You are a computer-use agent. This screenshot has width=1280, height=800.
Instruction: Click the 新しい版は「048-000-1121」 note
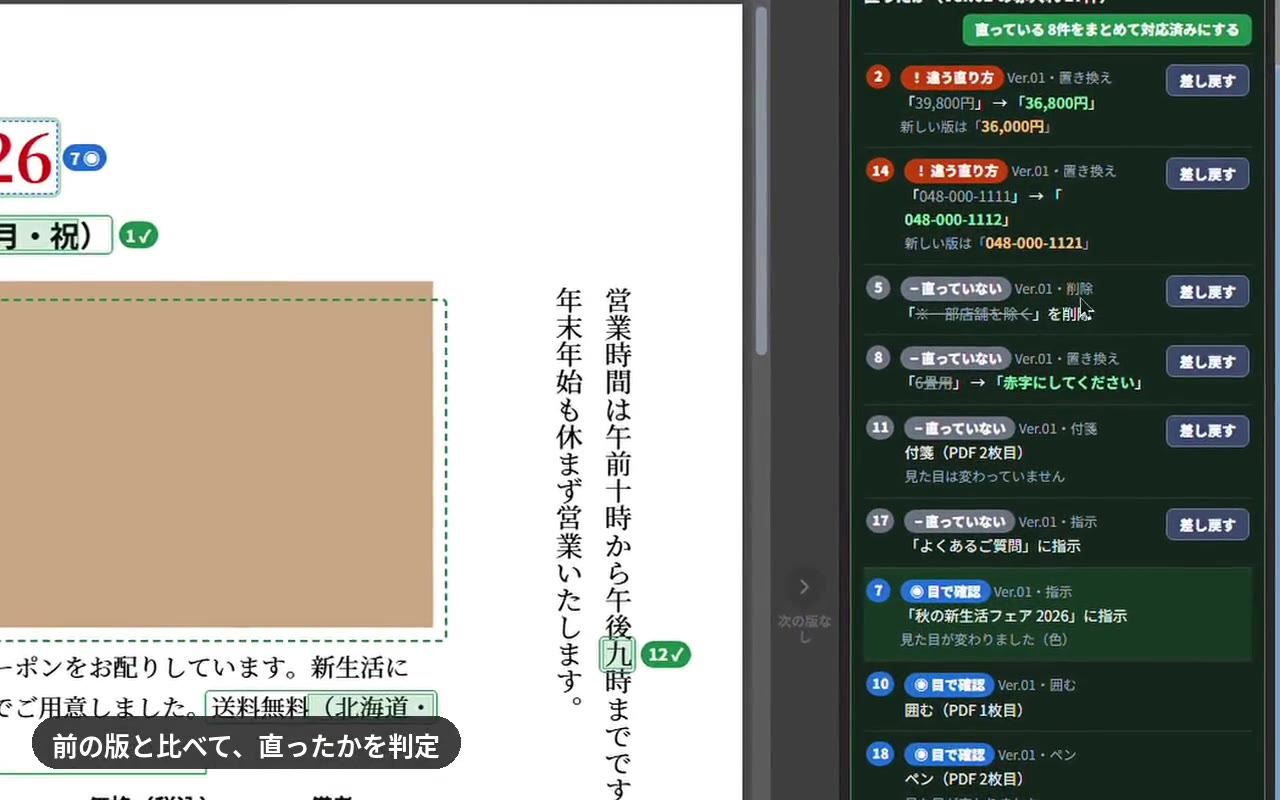point(997,243)
